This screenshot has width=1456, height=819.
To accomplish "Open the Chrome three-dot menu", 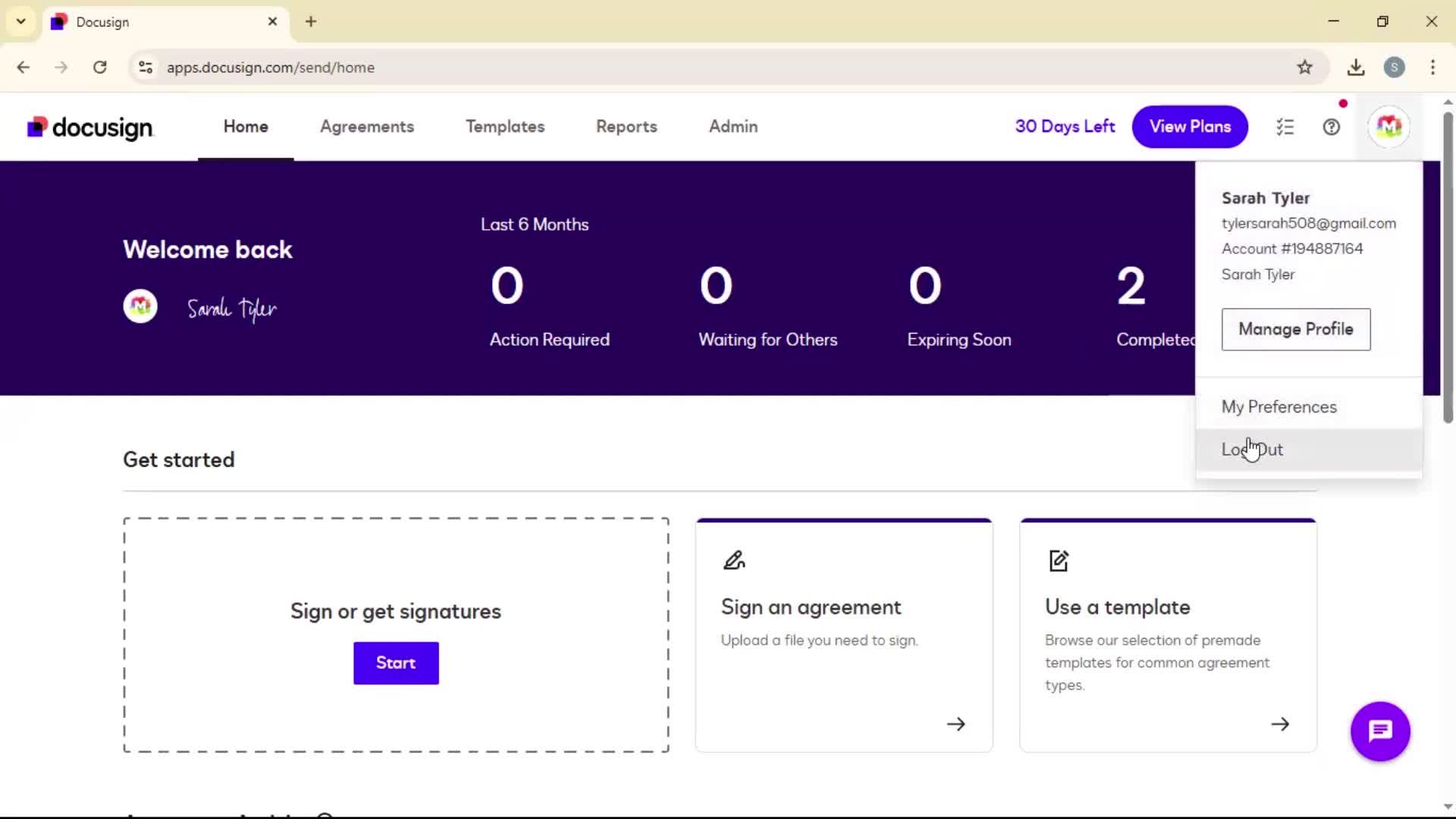I will coord(1432,67).
